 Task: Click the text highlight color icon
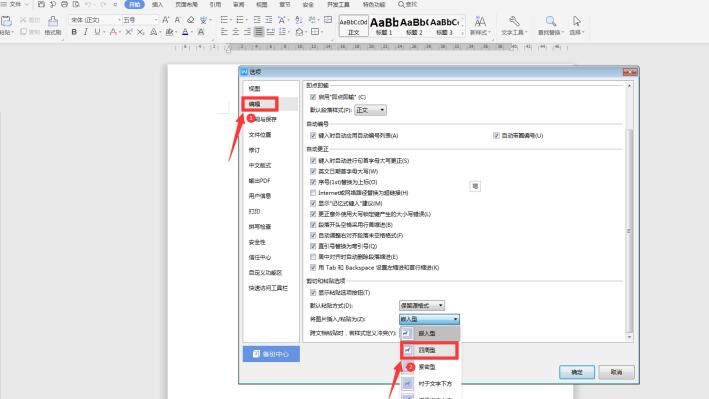point(169,32)
